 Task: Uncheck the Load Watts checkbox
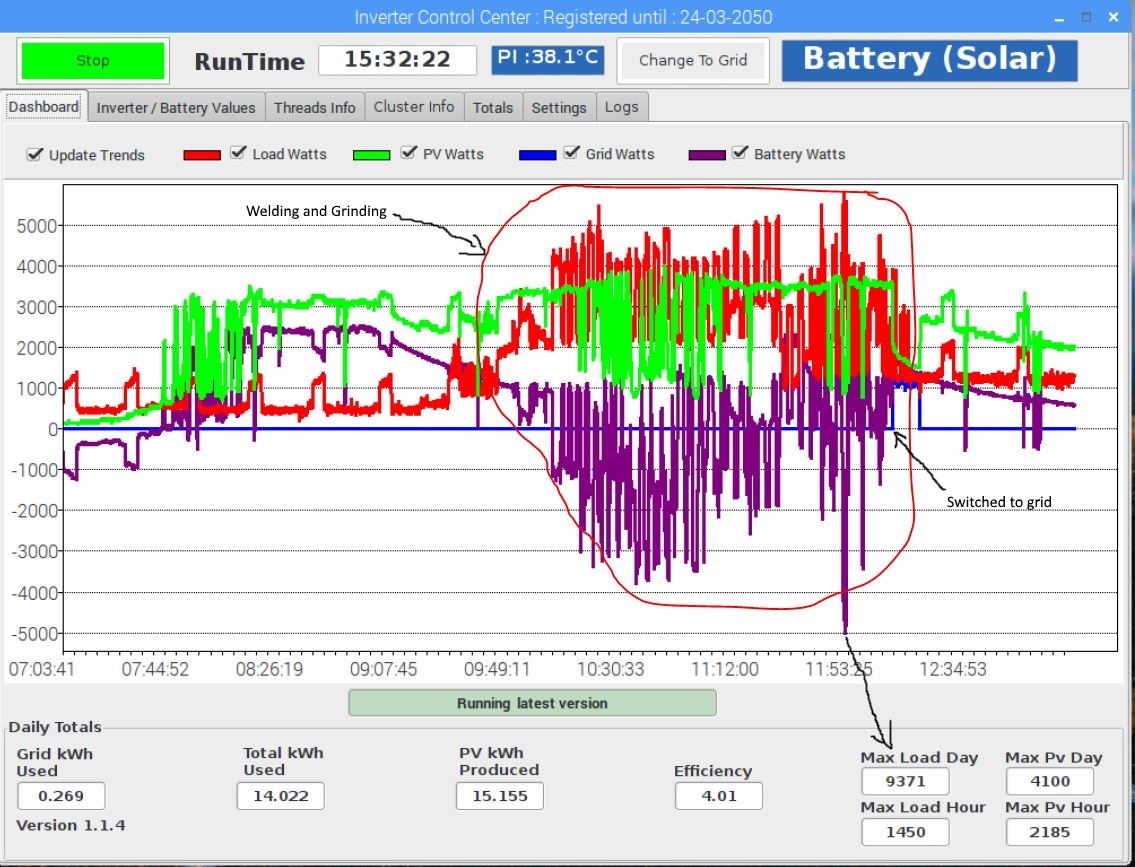(x=237, y=153)
